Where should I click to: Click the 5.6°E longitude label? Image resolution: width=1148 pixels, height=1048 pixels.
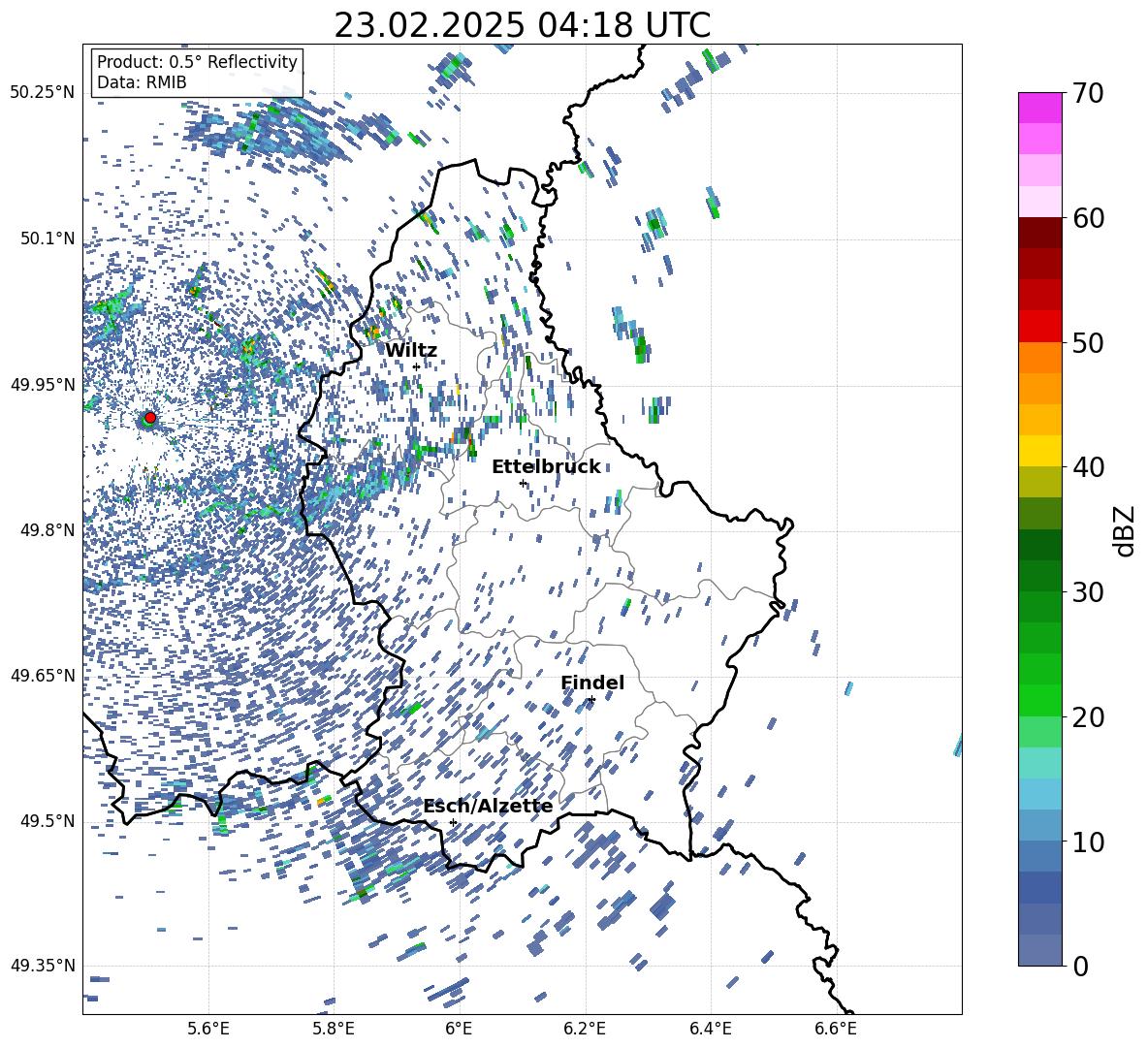coord(208,1030)
